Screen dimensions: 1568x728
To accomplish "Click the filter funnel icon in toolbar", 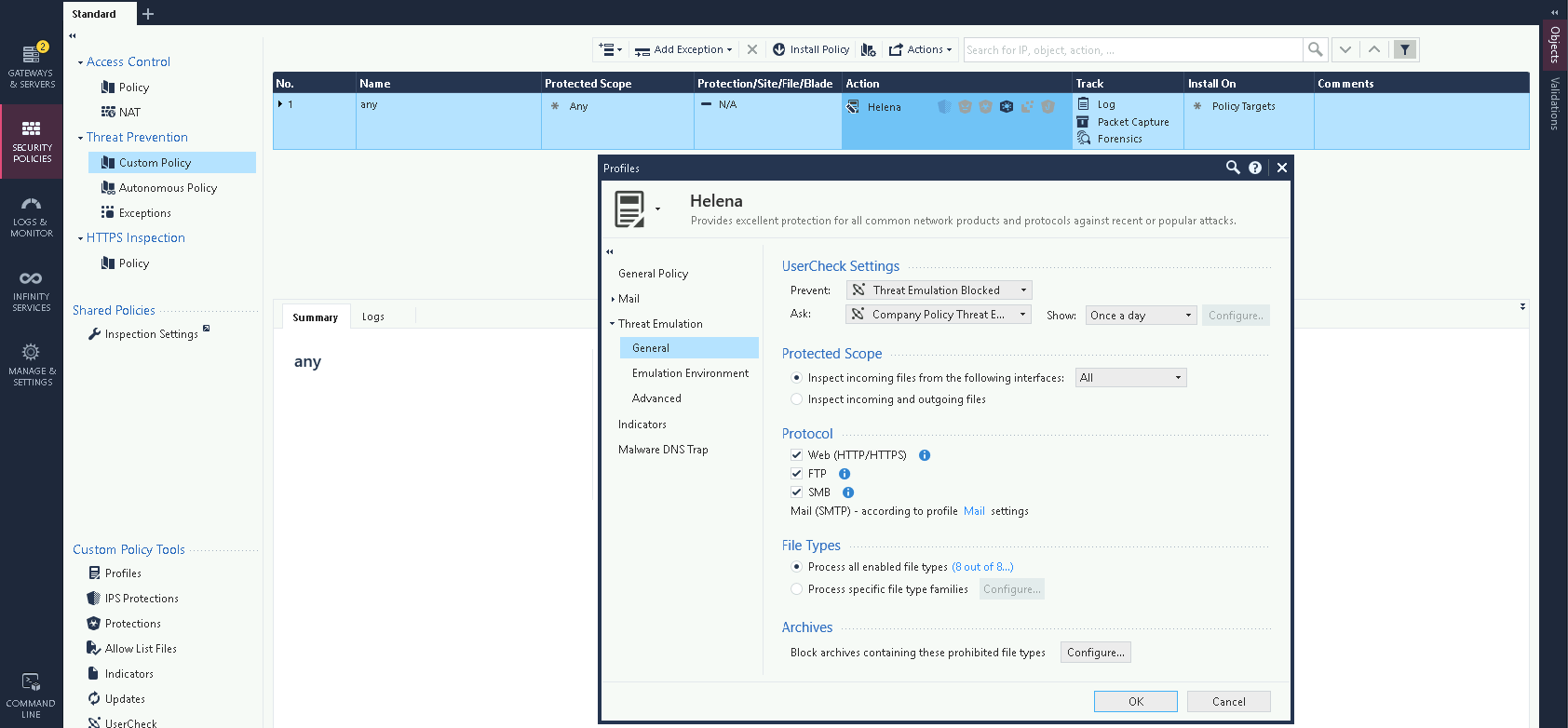I will point(1405,49).
